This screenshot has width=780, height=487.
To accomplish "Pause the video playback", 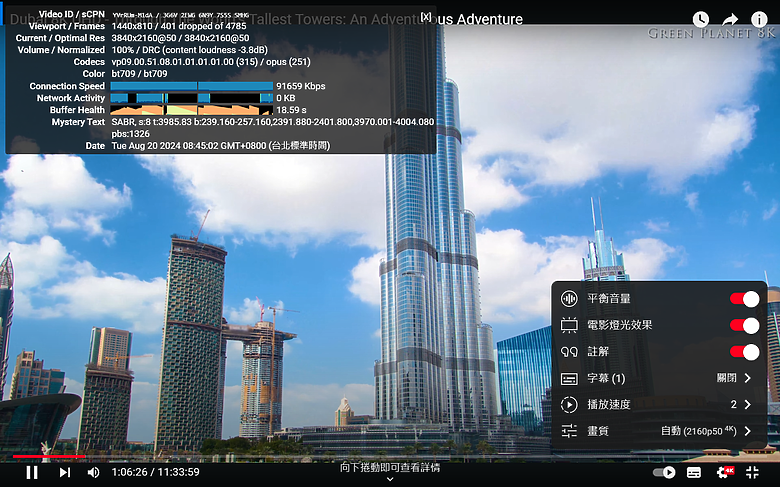I will (32, 472).
